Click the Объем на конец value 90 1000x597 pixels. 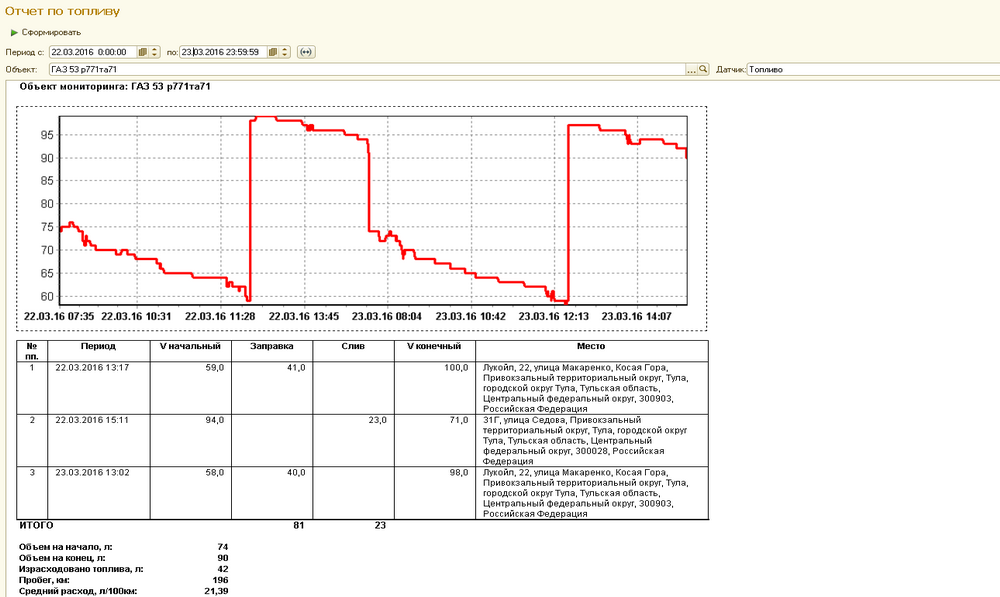223,558
